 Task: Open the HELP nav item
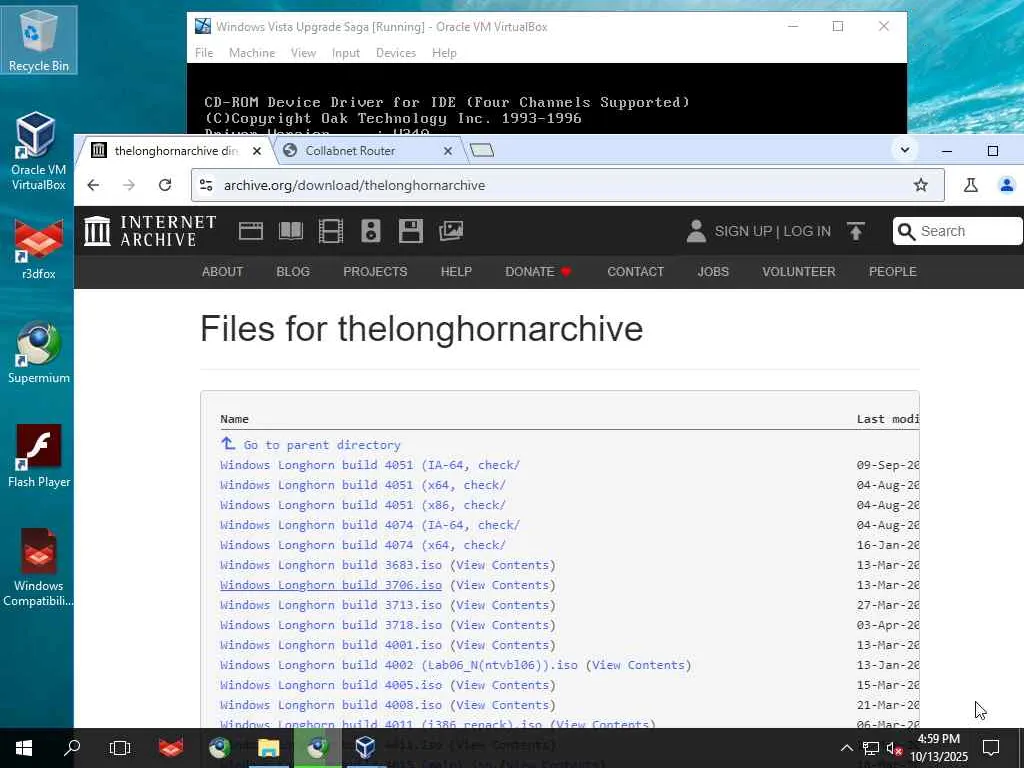coord(456,272)
